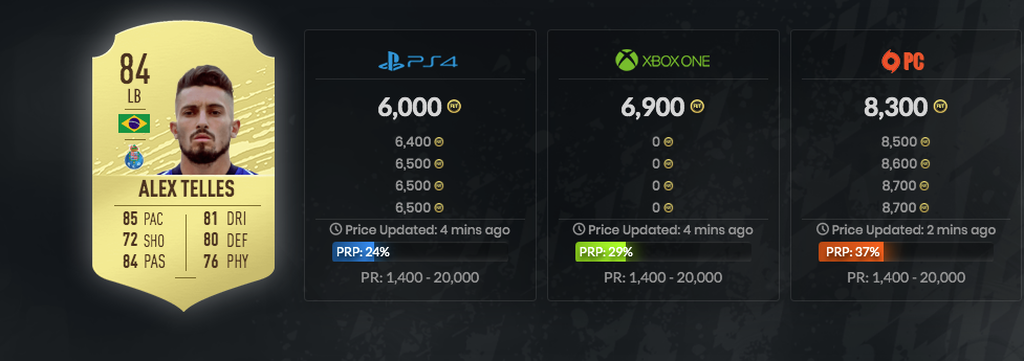Image resolution: width=1024 pixels, height=361 pixels.
Task: Click the clock icon in PC panel
Action: click(823, 229)
